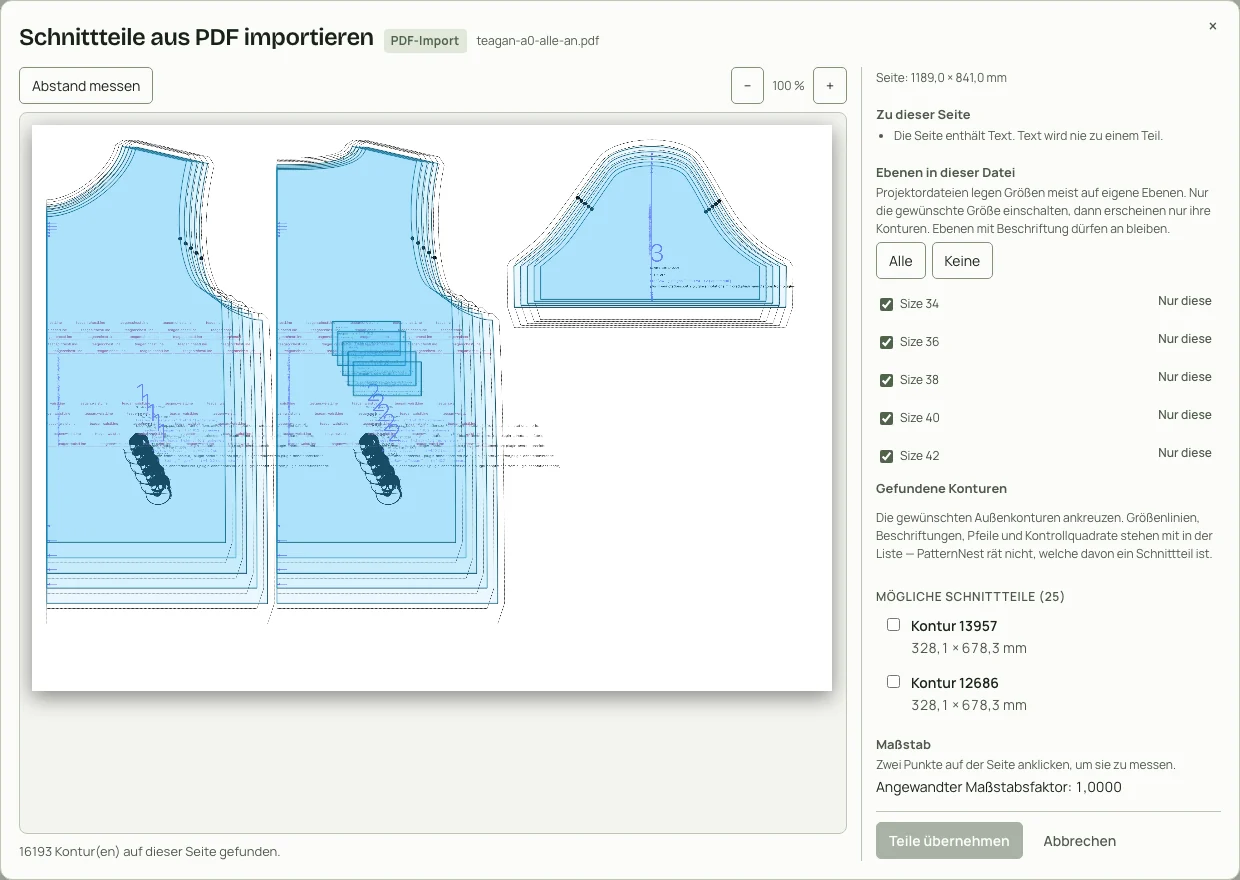This screenshot has width=1240, height=880.
Task: Click the Size 34 layer label
Action: 919,304
